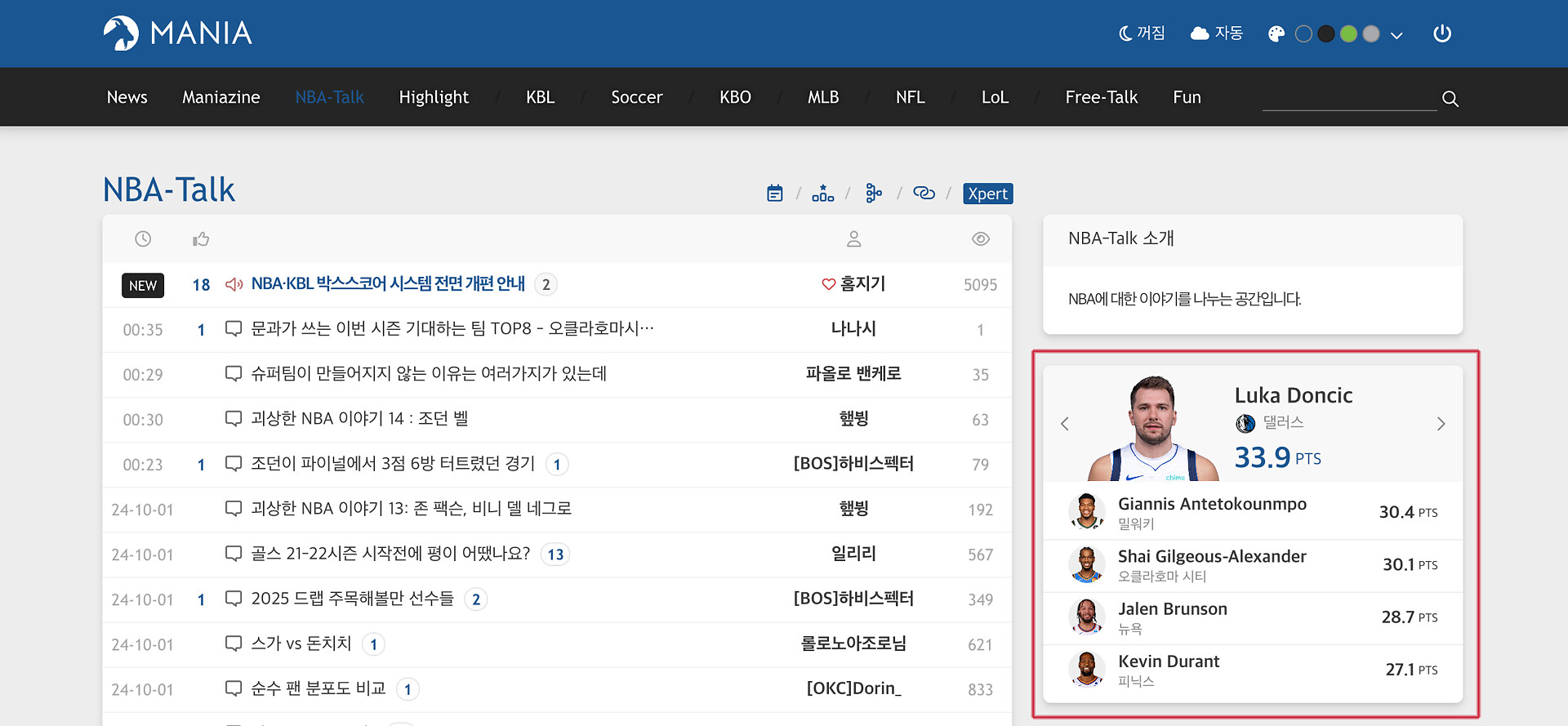Click the ranking podium icon
1568x726 pixels.
[822, 194]
